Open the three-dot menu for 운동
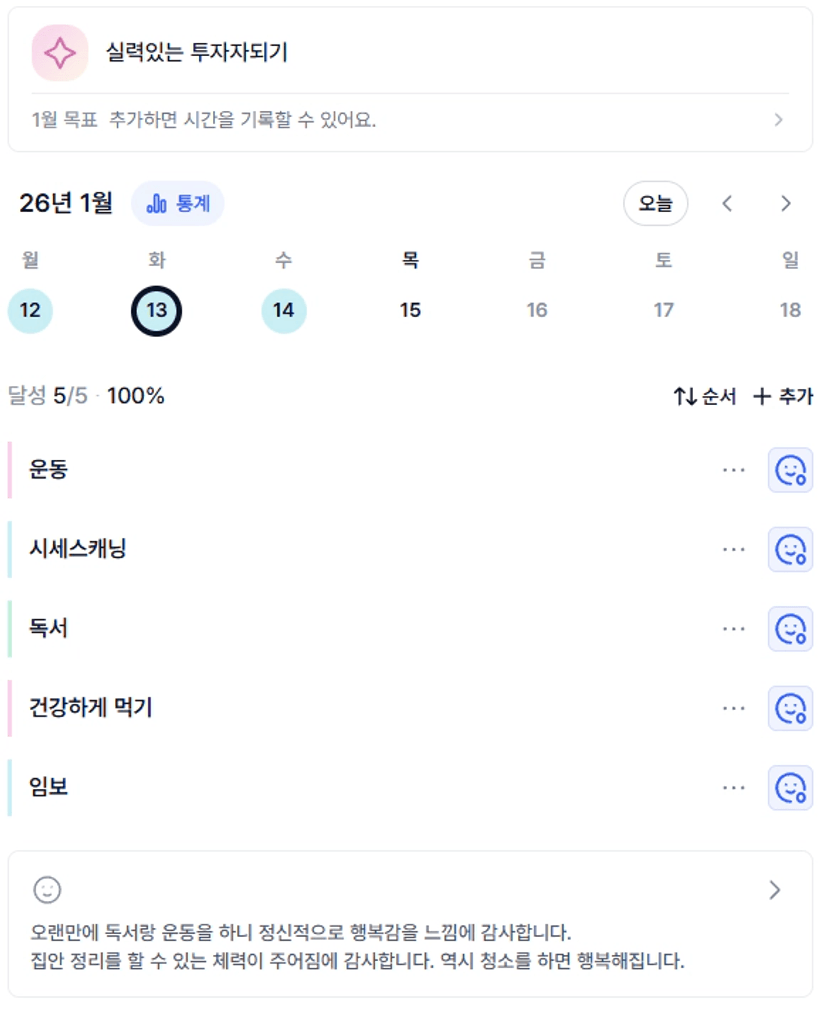Viewport: 827px width, 1009px height. (x=734, y=469)
